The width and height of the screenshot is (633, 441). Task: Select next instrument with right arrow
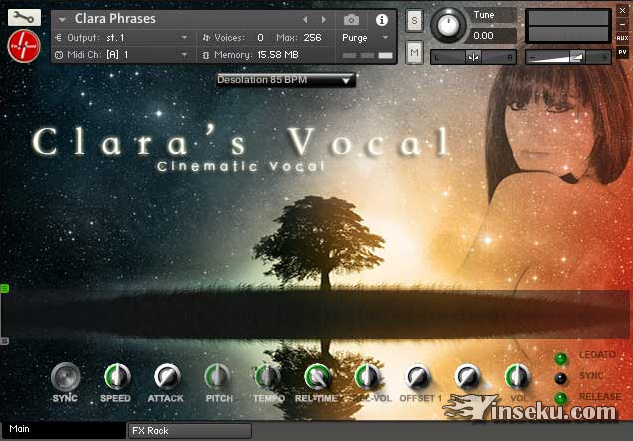(x=323, y=19)
